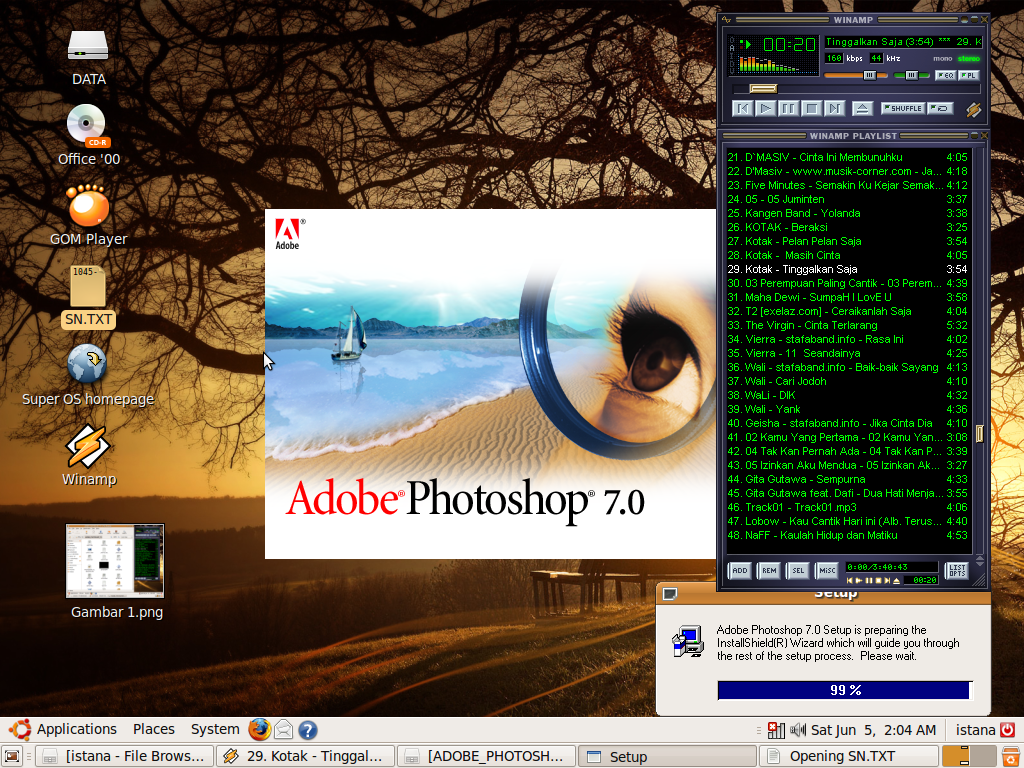Pause playback in Winamp
1024x768 pixels.
point(786,108)
